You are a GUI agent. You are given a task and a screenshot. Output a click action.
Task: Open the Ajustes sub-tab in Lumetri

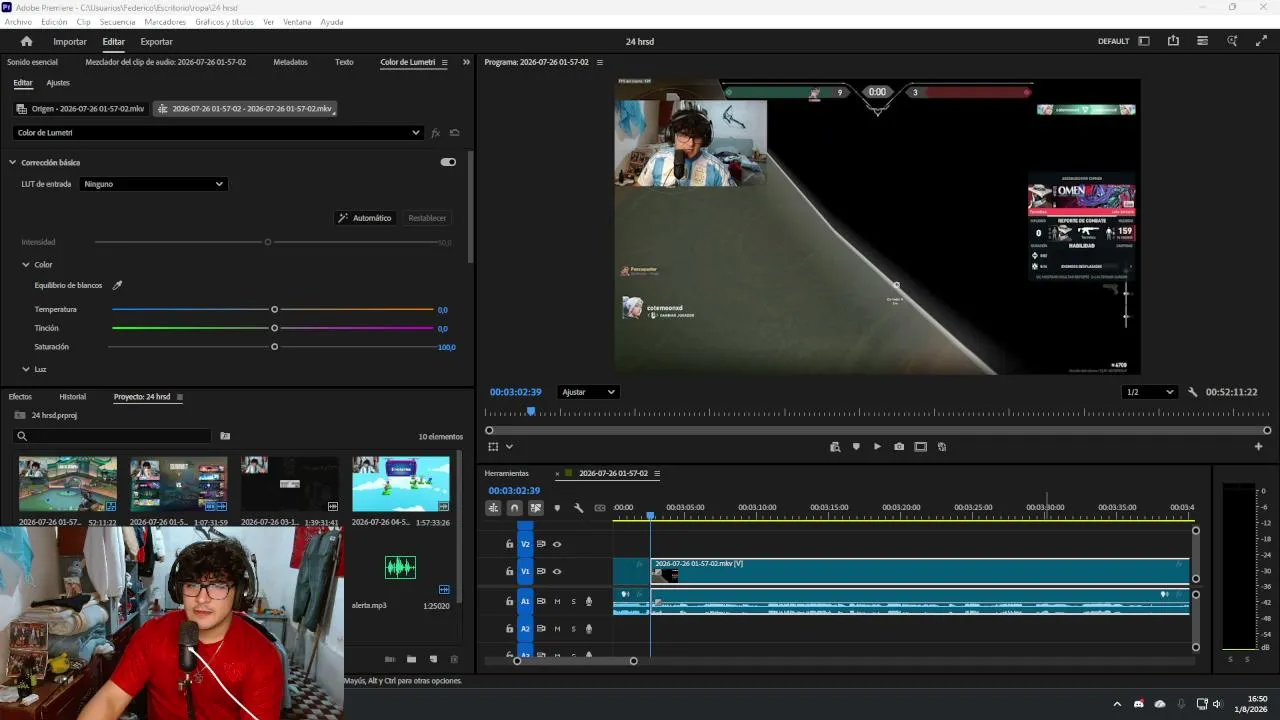click(x=58, y=83)
